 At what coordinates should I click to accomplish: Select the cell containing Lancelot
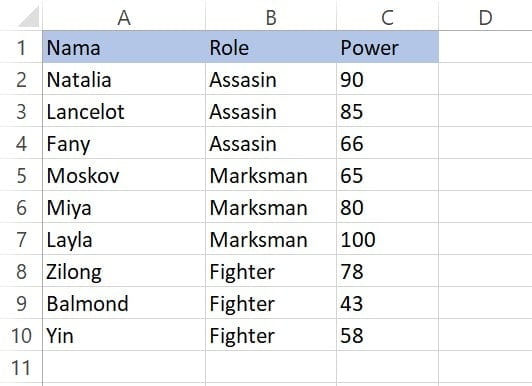coord(124,111)
